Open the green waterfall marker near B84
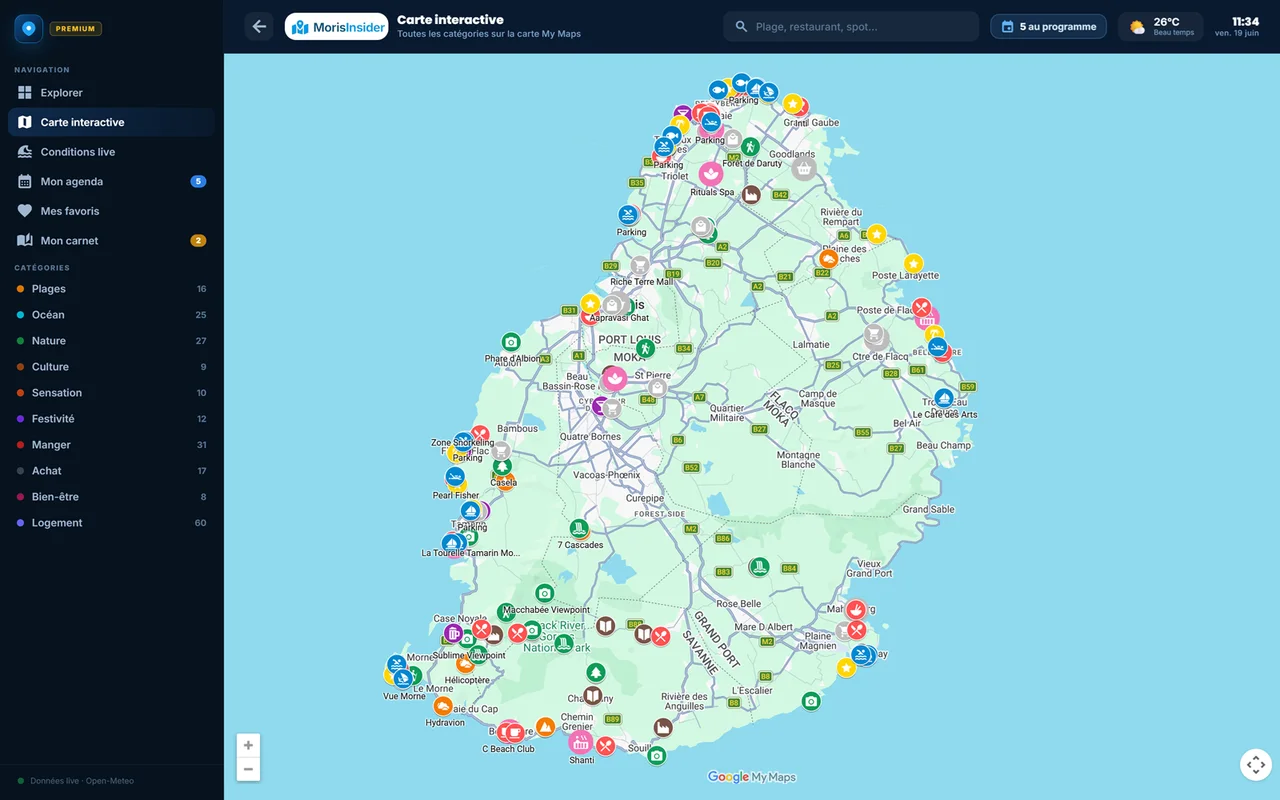 (x=759, y=567)
